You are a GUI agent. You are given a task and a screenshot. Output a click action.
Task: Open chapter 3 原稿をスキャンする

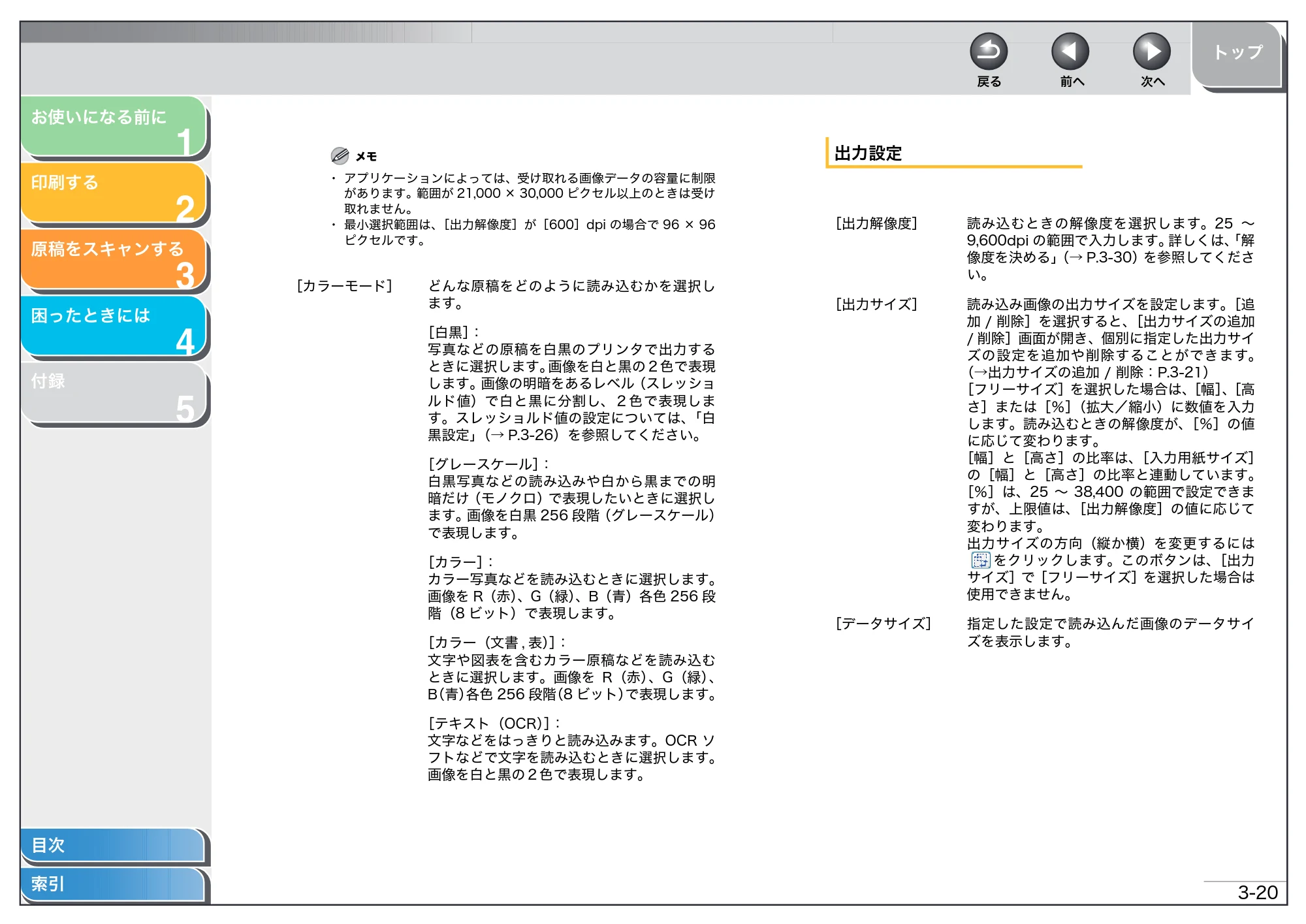[x=114, y=260]
